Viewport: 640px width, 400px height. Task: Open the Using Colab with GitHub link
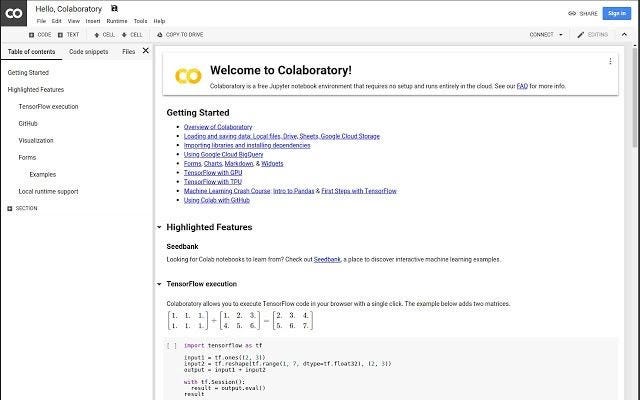[217, 200]
